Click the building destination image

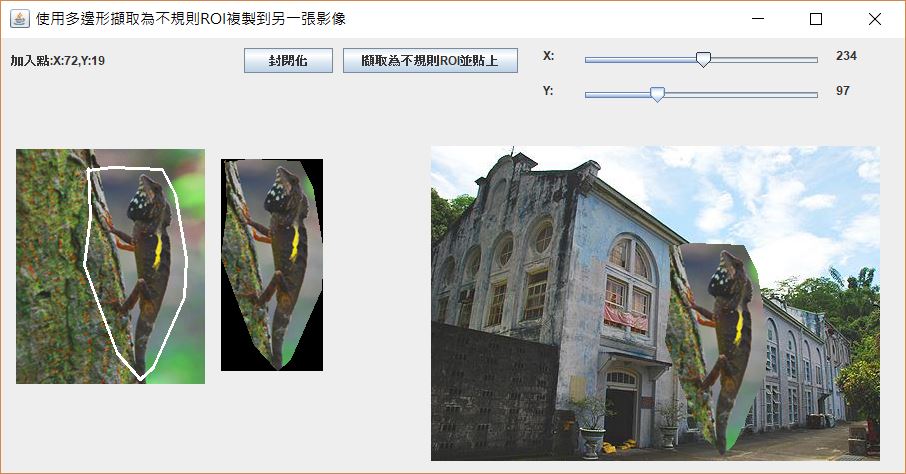click(x=655, y=303)
